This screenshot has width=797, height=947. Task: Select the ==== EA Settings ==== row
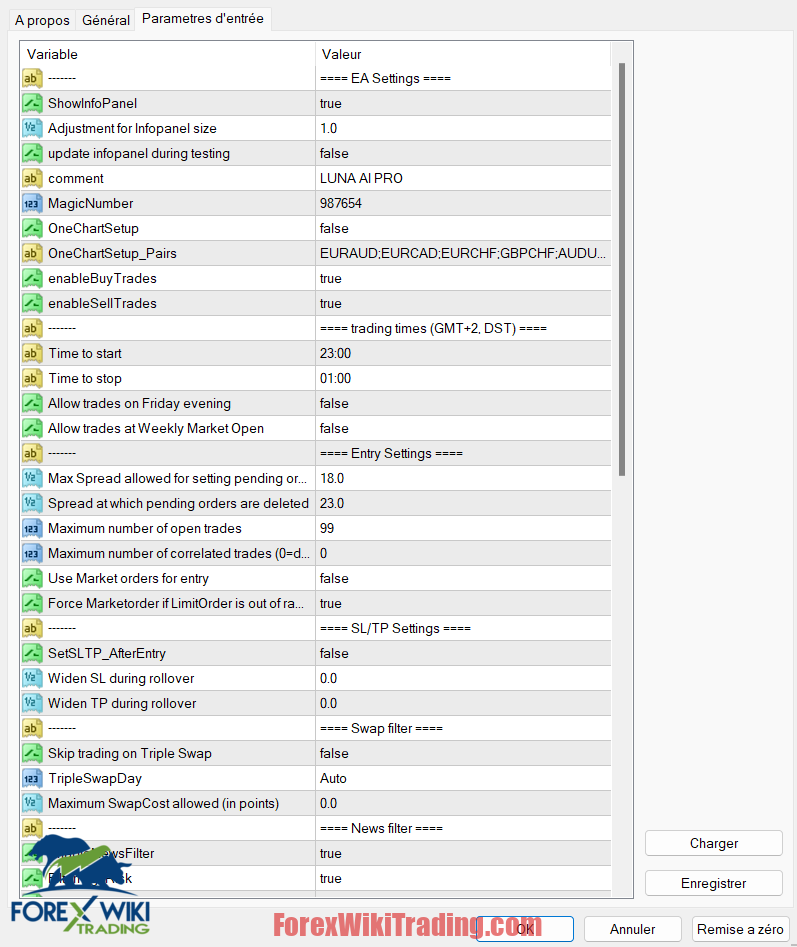[316, 79]
